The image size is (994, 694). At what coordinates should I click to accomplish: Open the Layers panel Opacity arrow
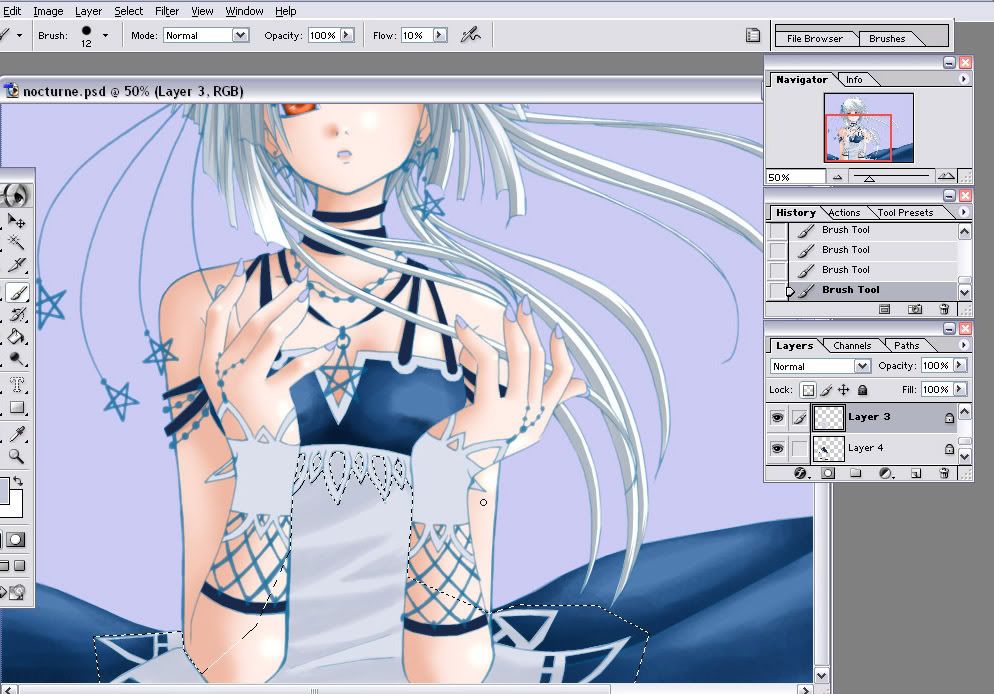coord(960,365)
